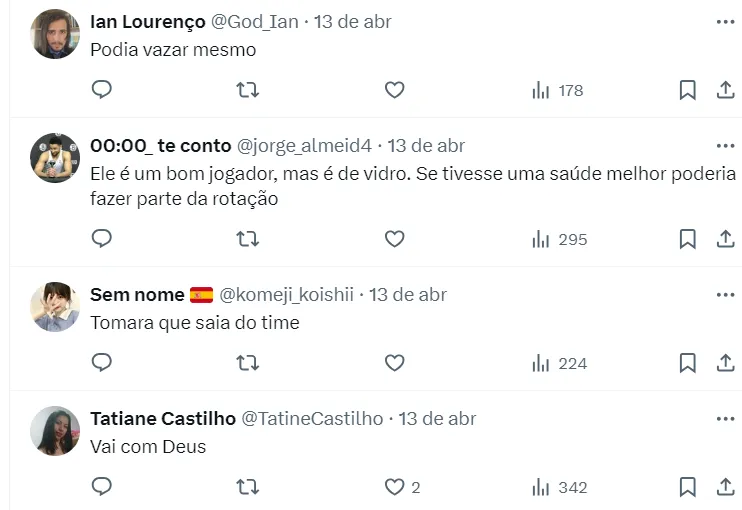Bookmark Ian Lourenço's tweet
742x510 pixels.
[688, 90]
